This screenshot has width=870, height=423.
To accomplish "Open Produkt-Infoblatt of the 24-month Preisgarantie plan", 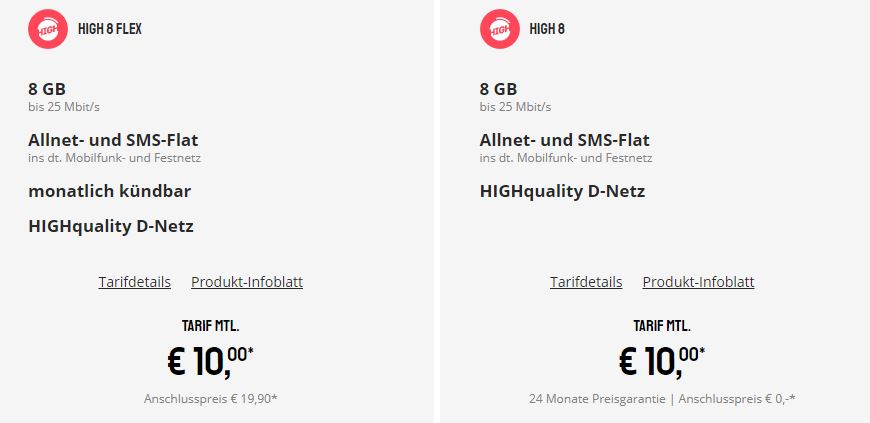I will point(699,282).
